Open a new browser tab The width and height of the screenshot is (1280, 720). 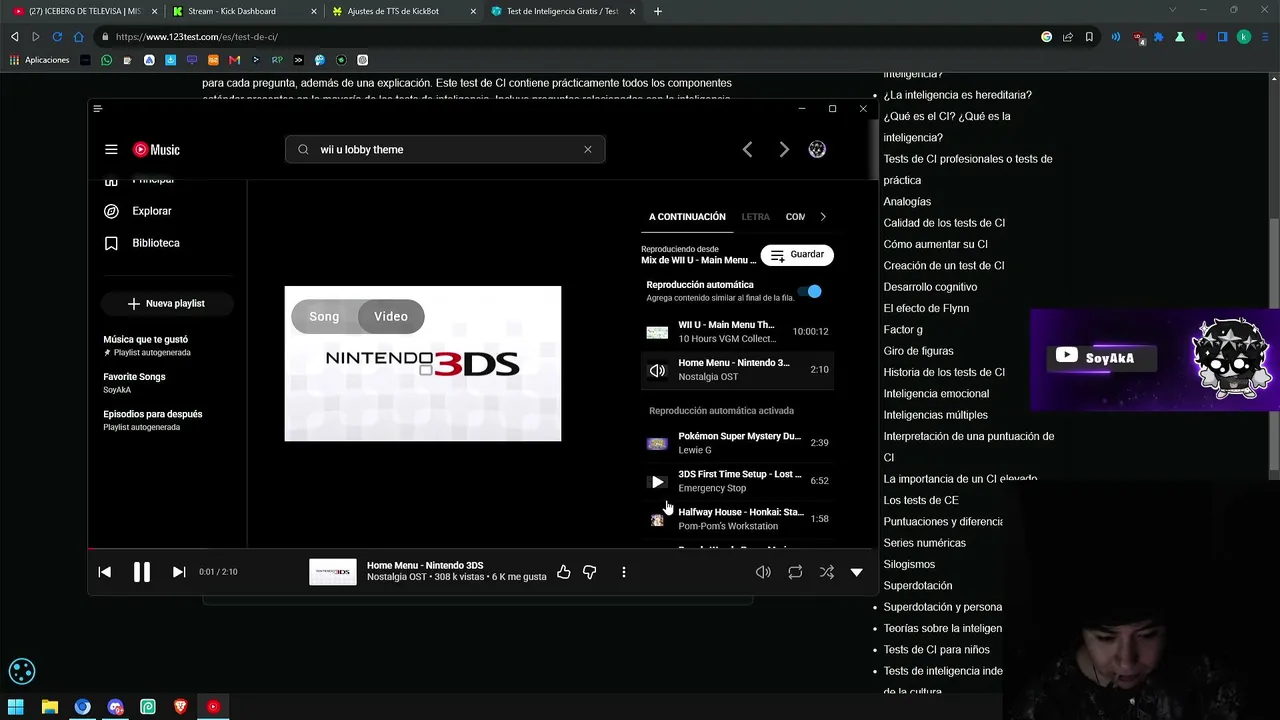coord(658,11)
